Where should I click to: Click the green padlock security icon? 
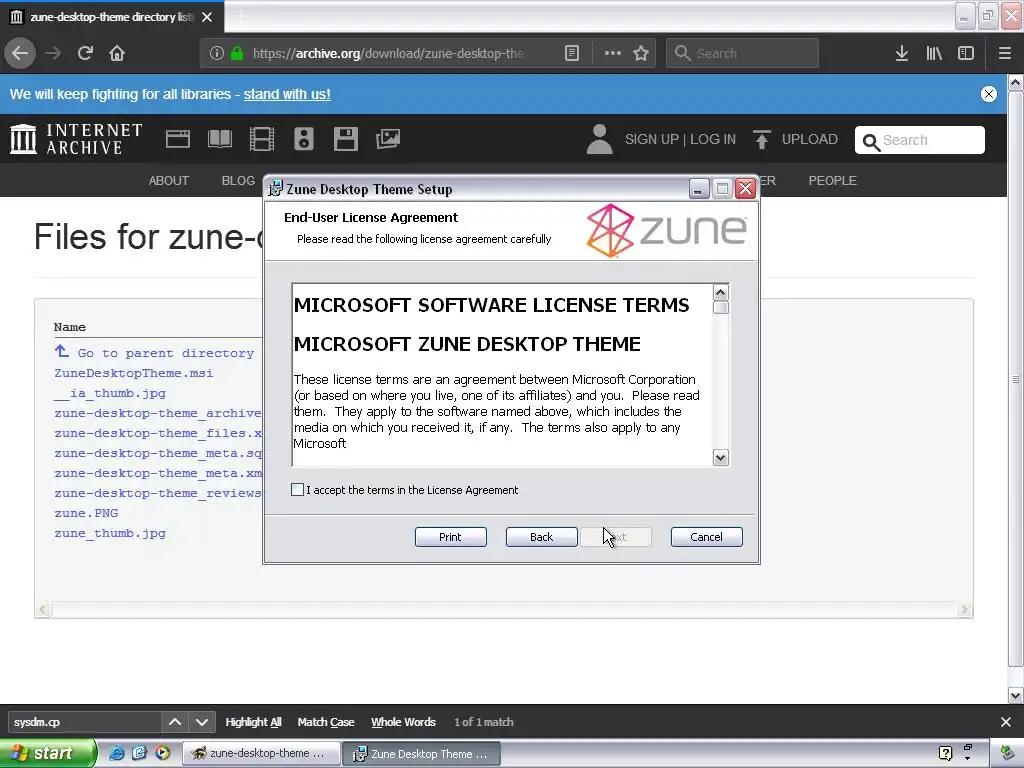[237, 53]
